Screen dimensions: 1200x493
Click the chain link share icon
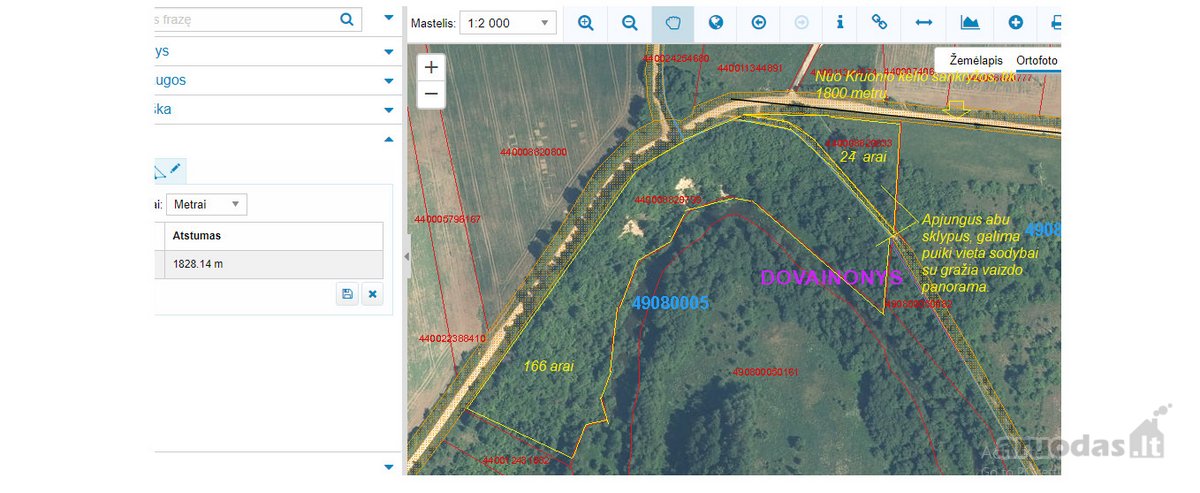pos(880,22)
